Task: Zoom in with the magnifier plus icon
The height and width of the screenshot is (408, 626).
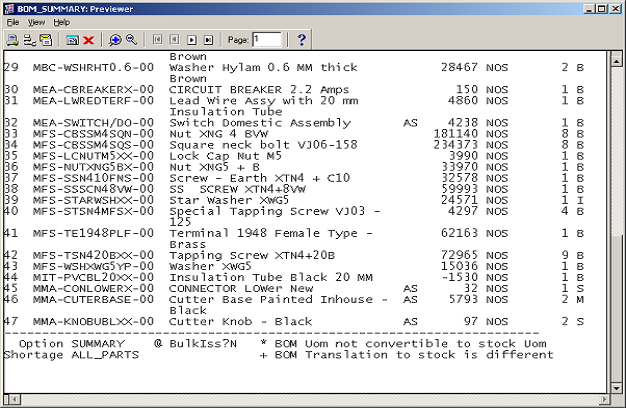Action: pyautogui.click(x=115, y=40)
